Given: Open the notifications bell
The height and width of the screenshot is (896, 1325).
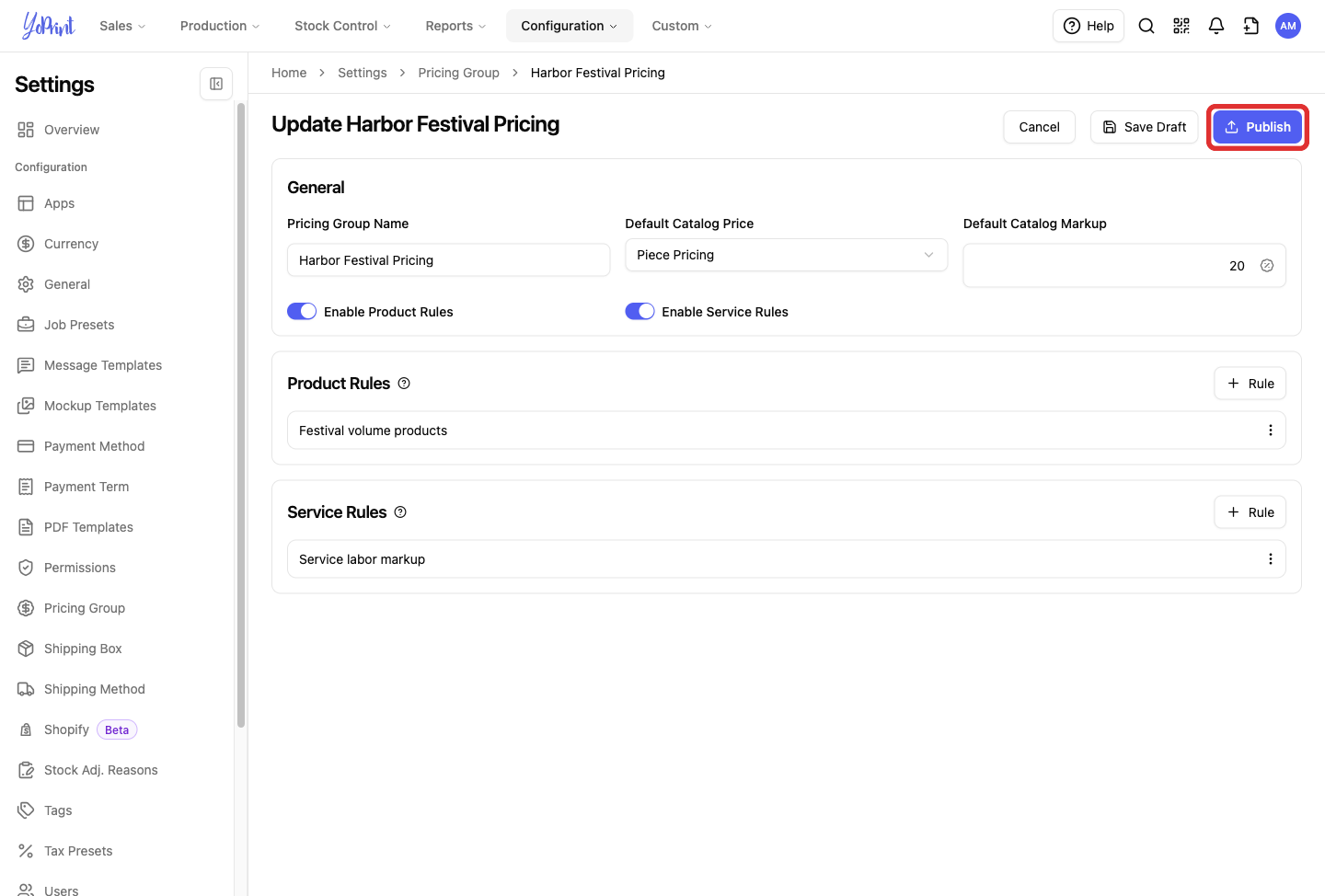Looking at the screenshot, I should point(1216,26).
